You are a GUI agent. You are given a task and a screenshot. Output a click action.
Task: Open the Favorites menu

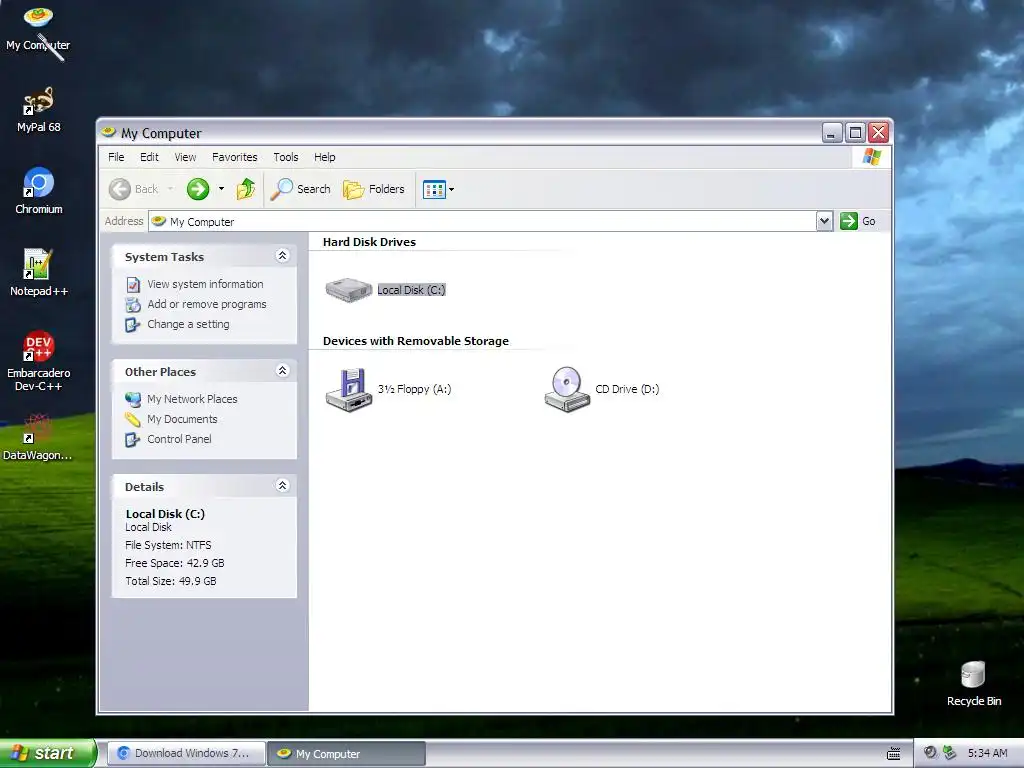coord(234,157)
